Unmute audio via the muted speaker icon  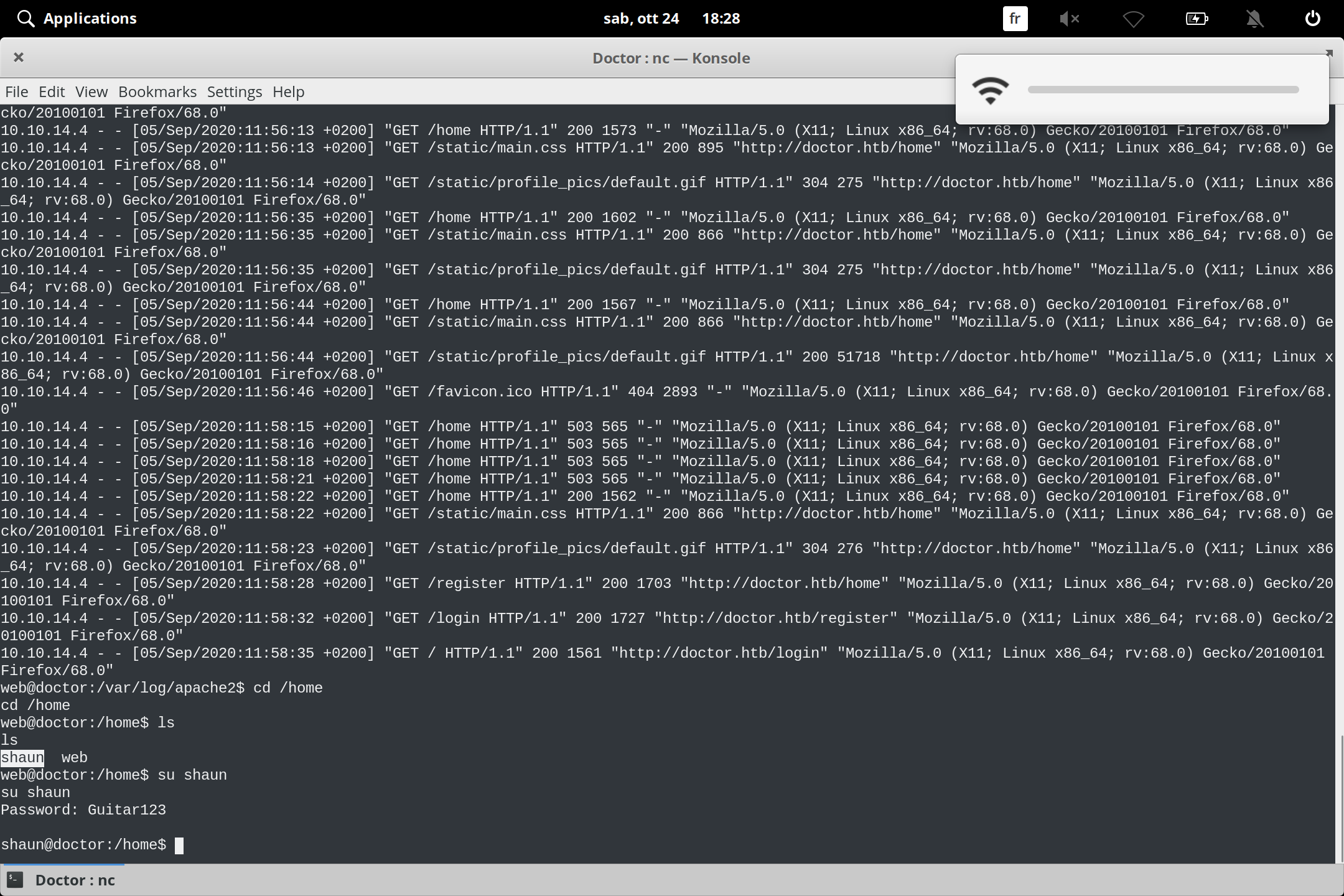pos(1070,19)
